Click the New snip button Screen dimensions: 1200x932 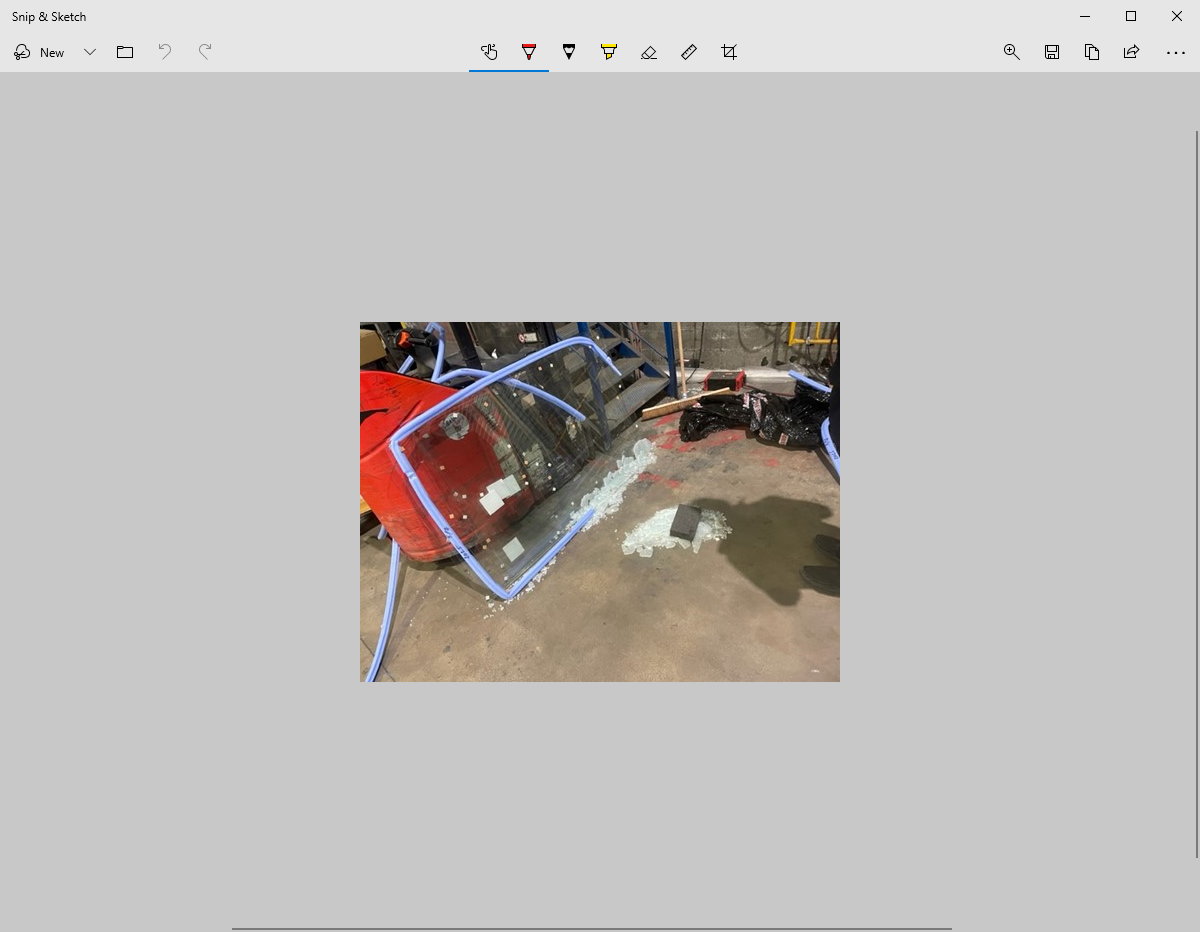(40, 52)
